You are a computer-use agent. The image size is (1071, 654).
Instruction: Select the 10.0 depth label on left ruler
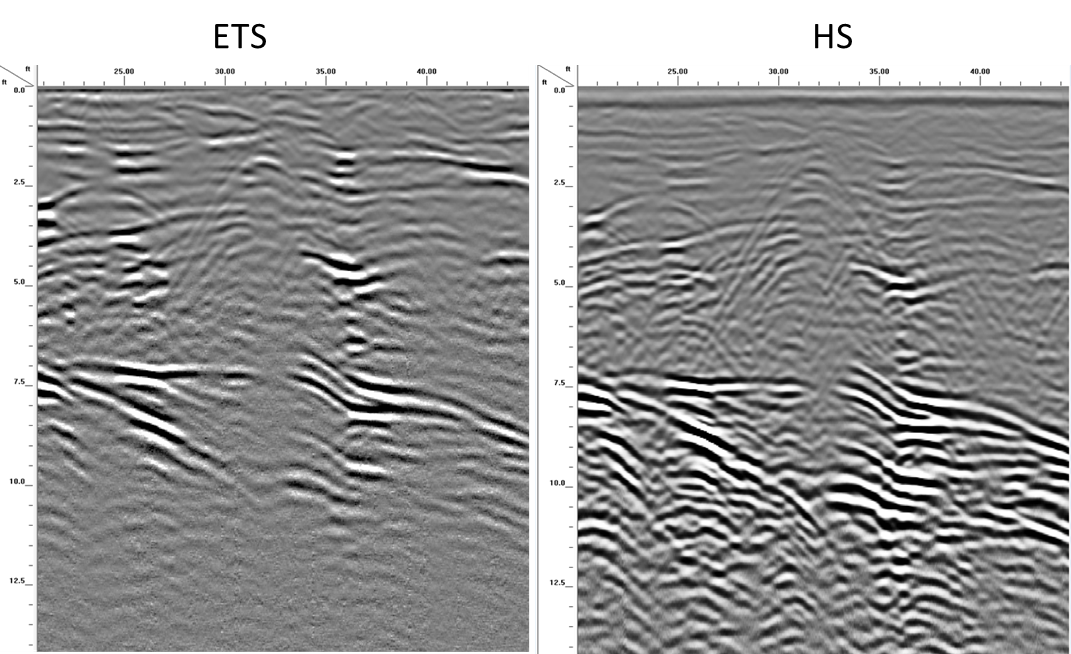pos(21,482)
